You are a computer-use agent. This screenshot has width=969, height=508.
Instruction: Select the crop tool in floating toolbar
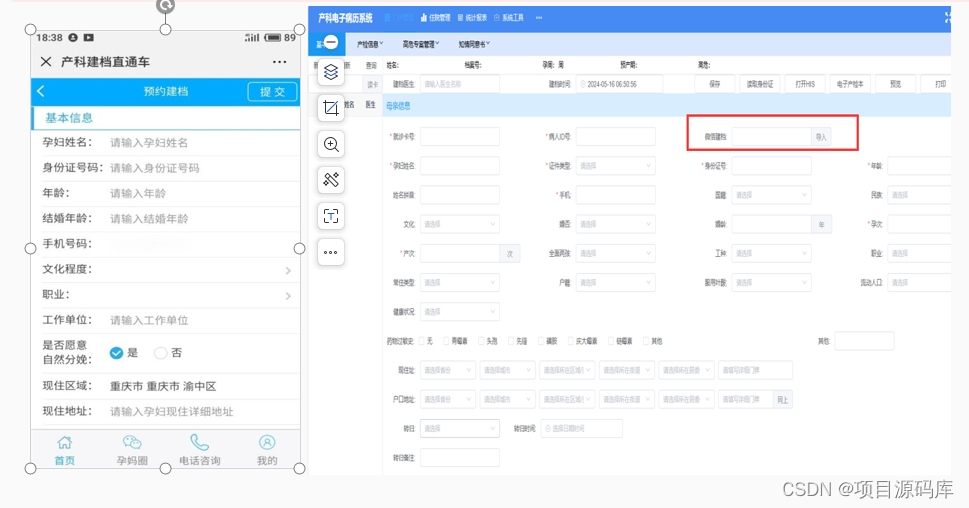coord(331,108)
